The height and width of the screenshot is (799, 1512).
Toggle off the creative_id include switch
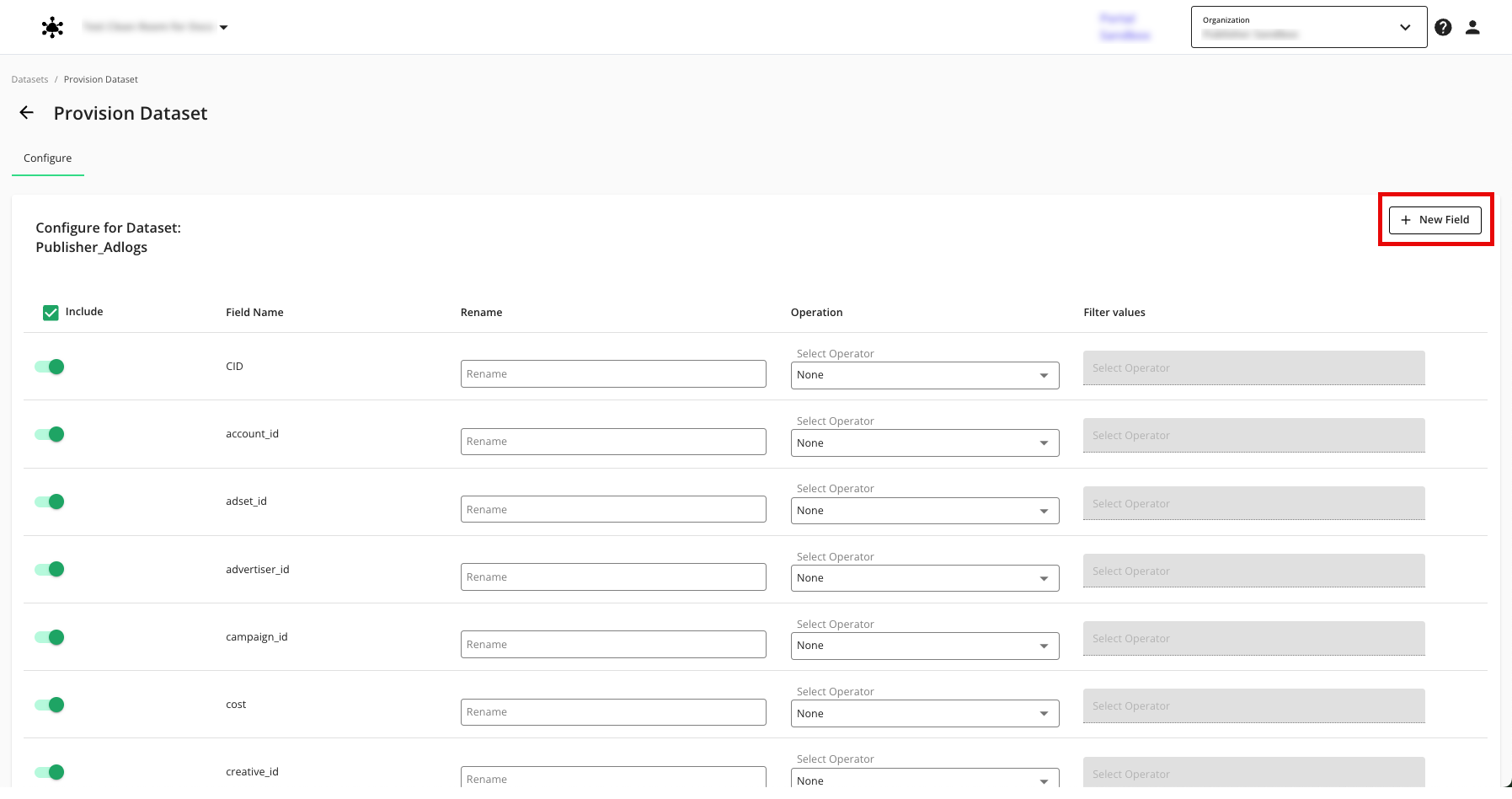pyautogui.click(x=50, y=772)
